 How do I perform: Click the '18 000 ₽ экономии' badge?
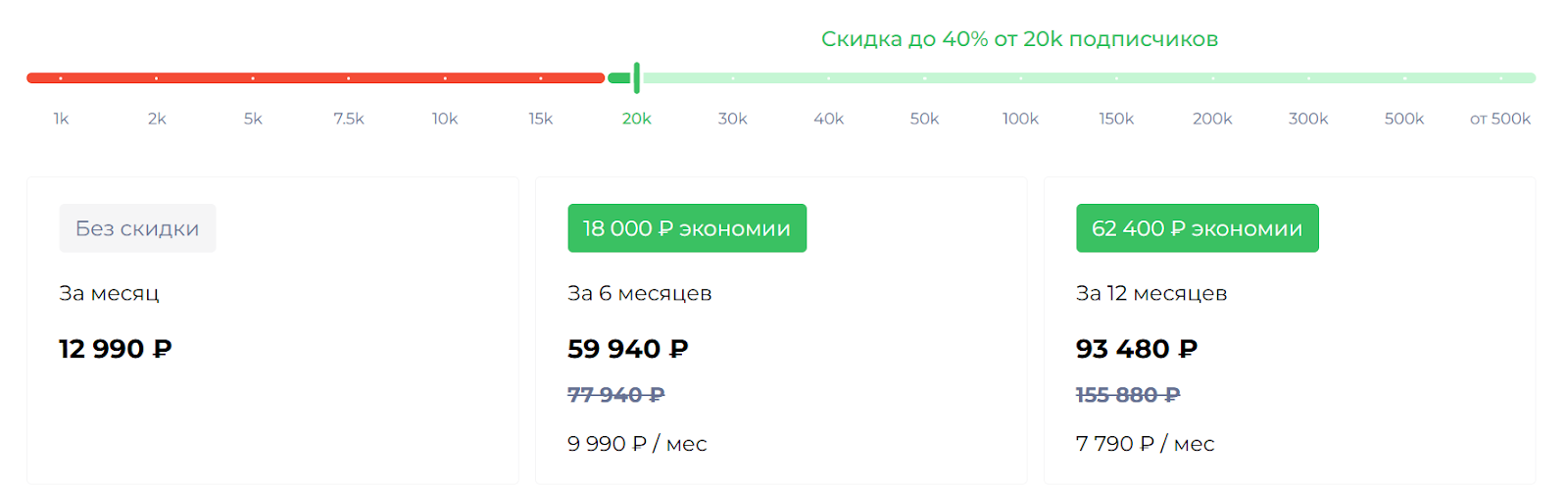pyautogui.click(x=687, y=228)
